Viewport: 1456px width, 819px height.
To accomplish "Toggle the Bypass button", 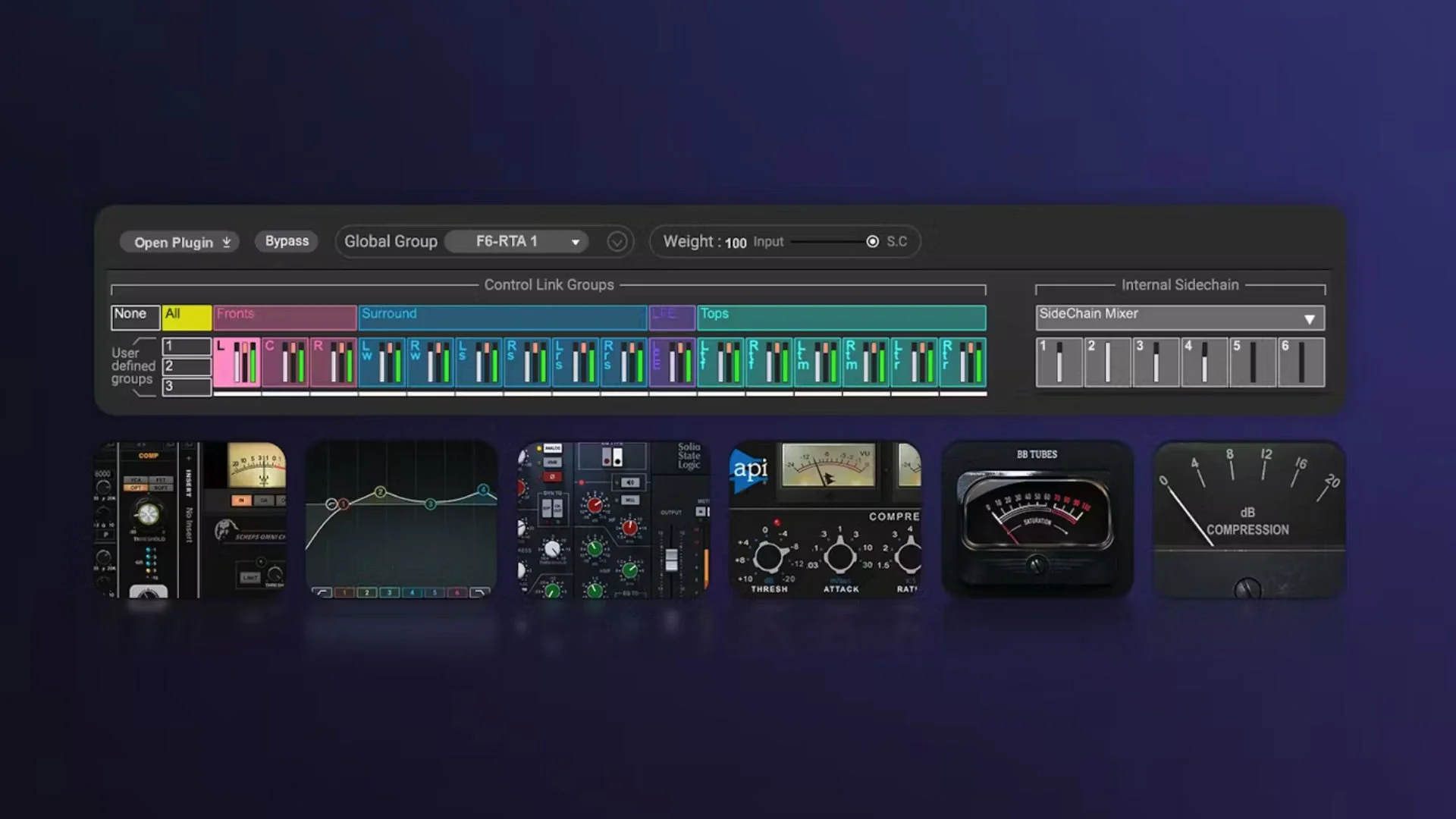I will [287, 241].
